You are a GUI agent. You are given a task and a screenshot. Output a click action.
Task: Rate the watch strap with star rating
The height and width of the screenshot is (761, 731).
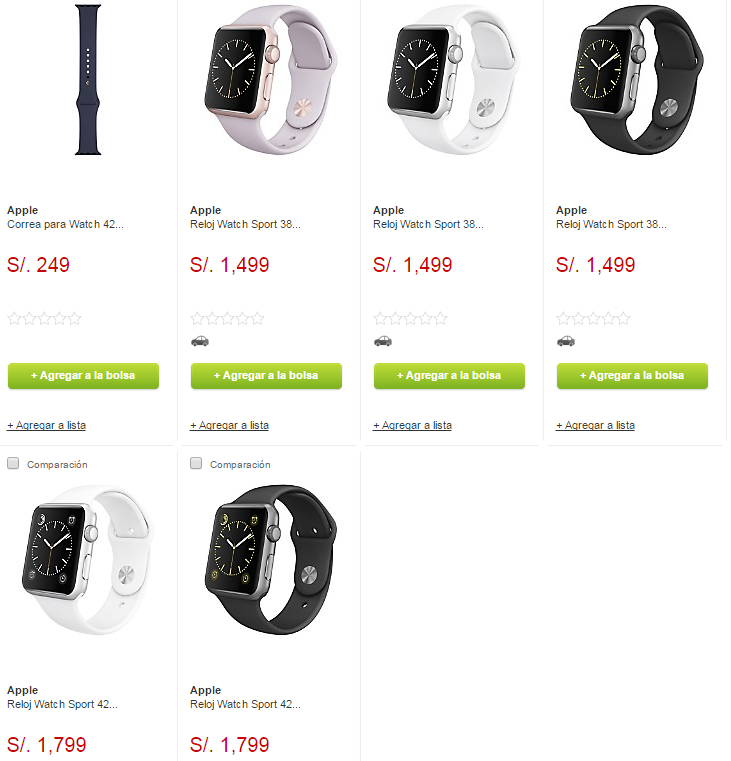click(x=44, y=318)
